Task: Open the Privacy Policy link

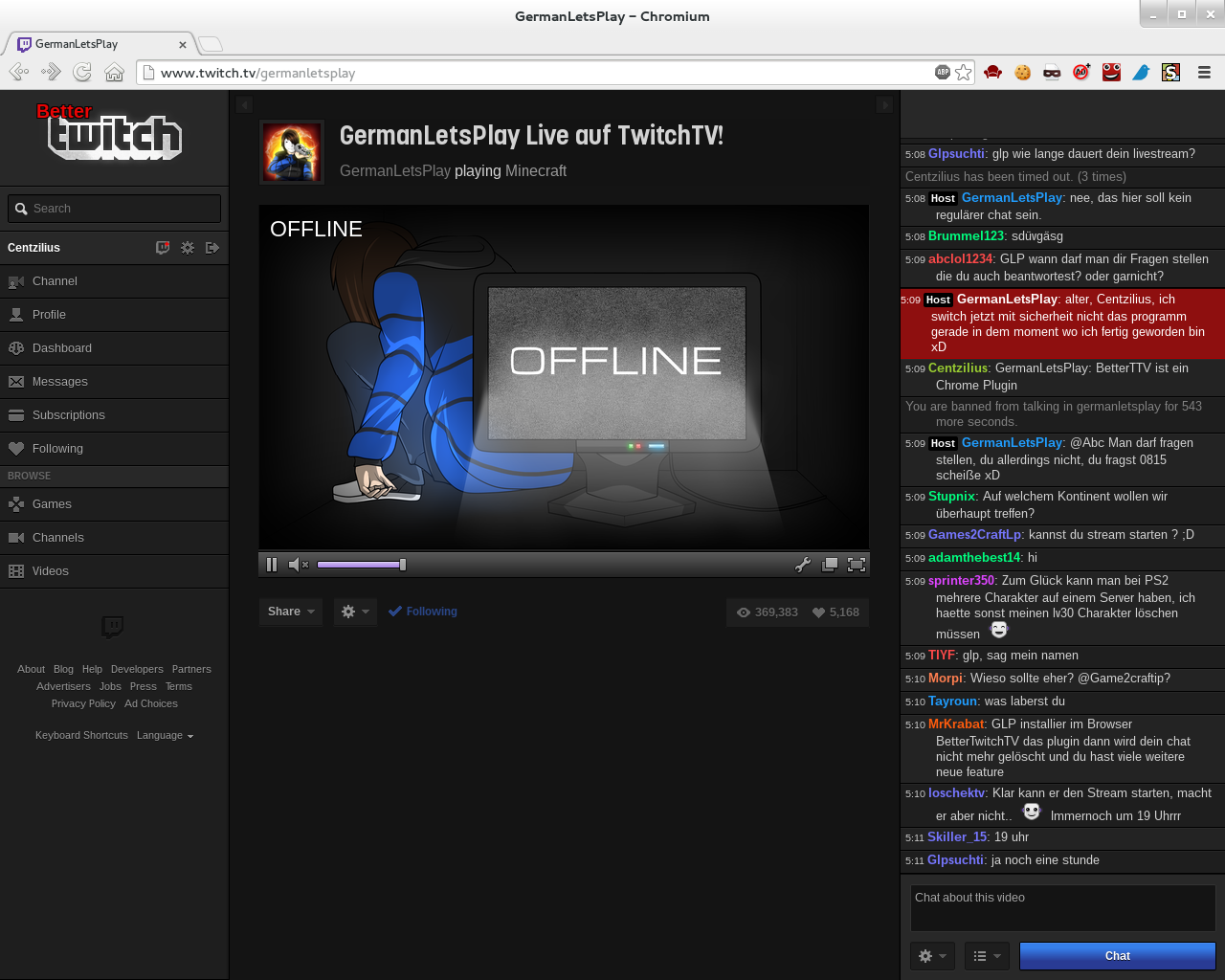Action: pyautogui.click(x=83, y=703)
